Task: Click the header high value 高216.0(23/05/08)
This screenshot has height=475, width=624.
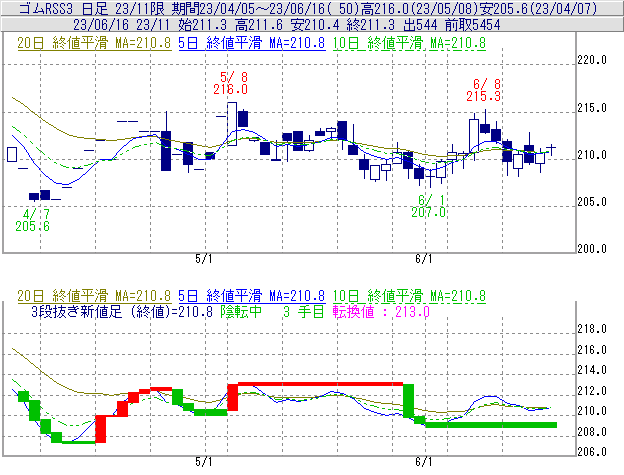Action: tap(419, 8)
